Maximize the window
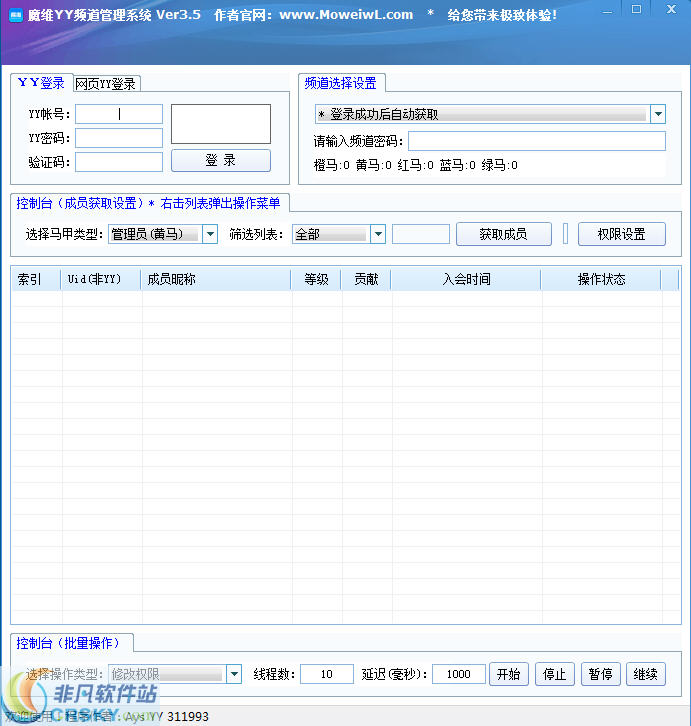The height and width of the screenshot is (726, 691). pos(636,9)
